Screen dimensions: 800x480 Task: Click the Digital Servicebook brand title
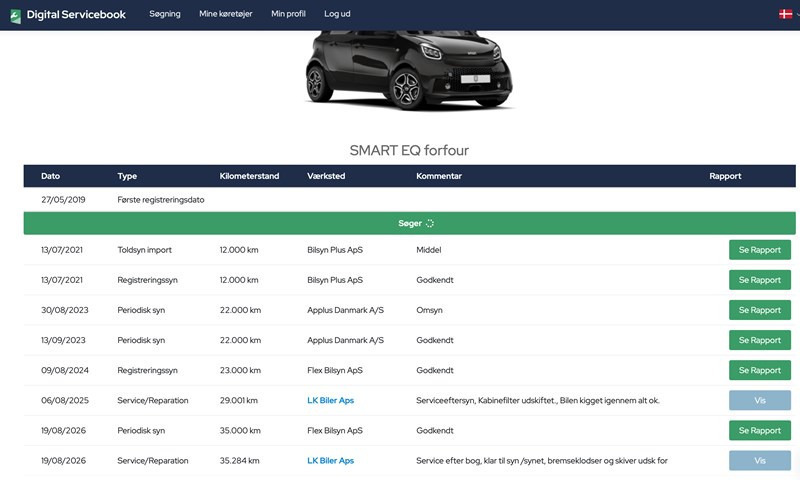click(x=76, y=15)
